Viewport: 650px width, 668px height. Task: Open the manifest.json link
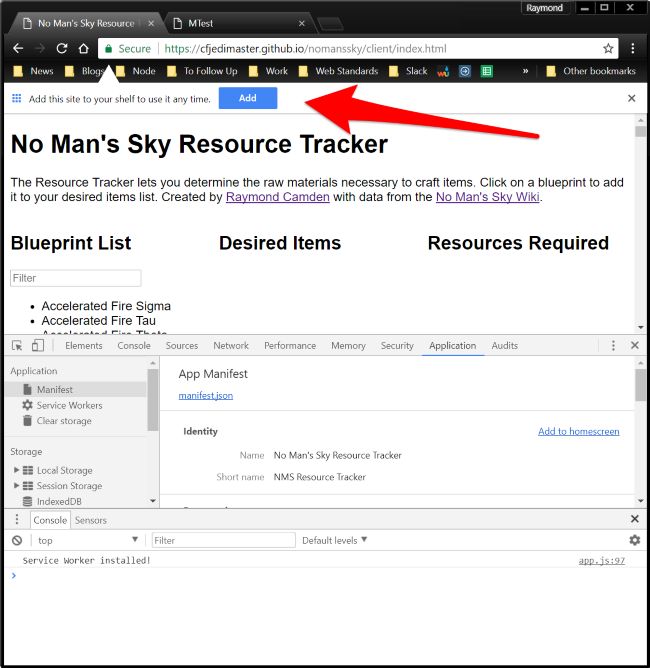click(x=206, y=396)
